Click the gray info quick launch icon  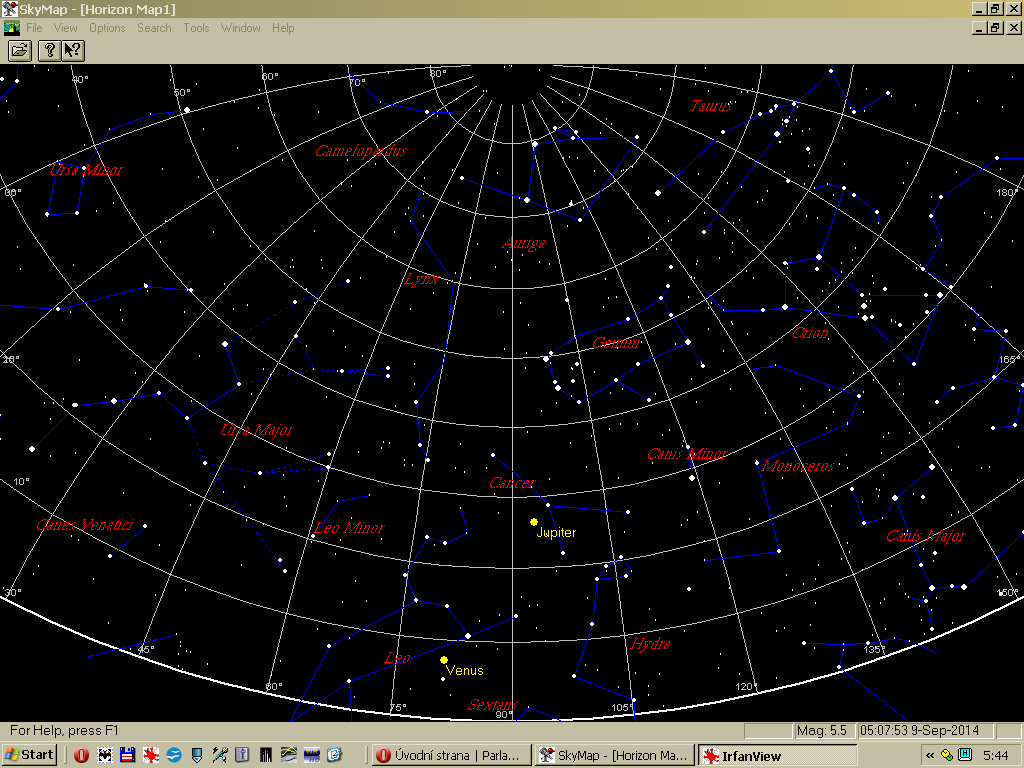242,755
